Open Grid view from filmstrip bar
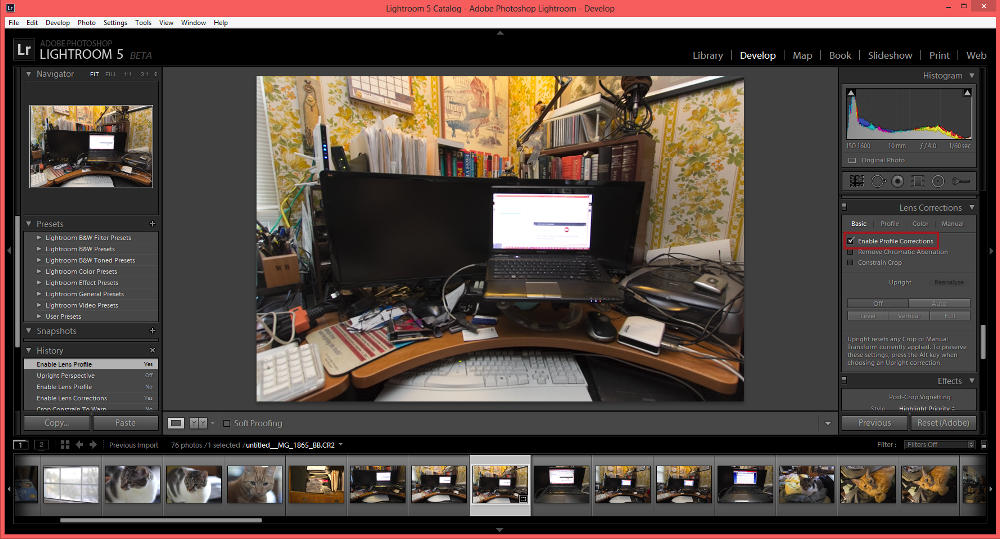 pyautogui.click(x=64, y=445)
